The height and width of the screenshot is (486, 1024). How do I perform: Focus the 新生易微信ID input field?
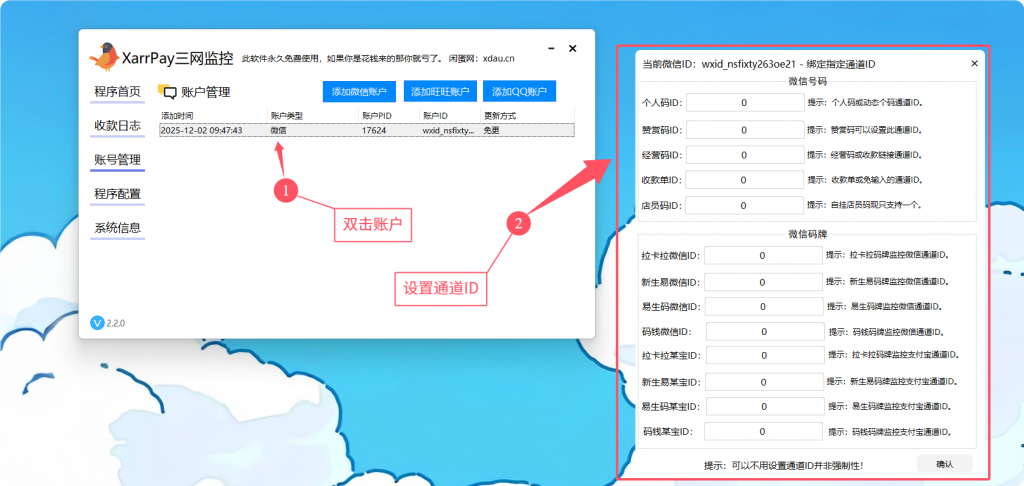[763, 282]
